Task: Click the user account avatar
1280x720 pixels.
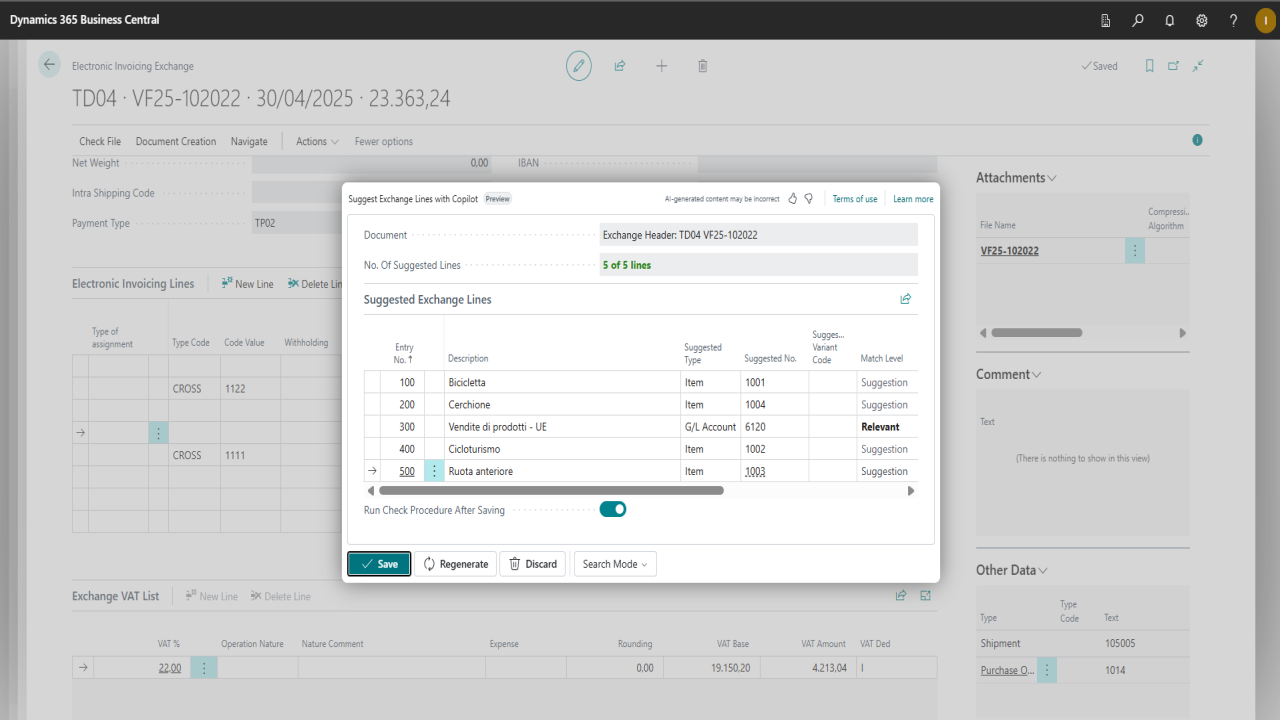Action: [1265, 20]
